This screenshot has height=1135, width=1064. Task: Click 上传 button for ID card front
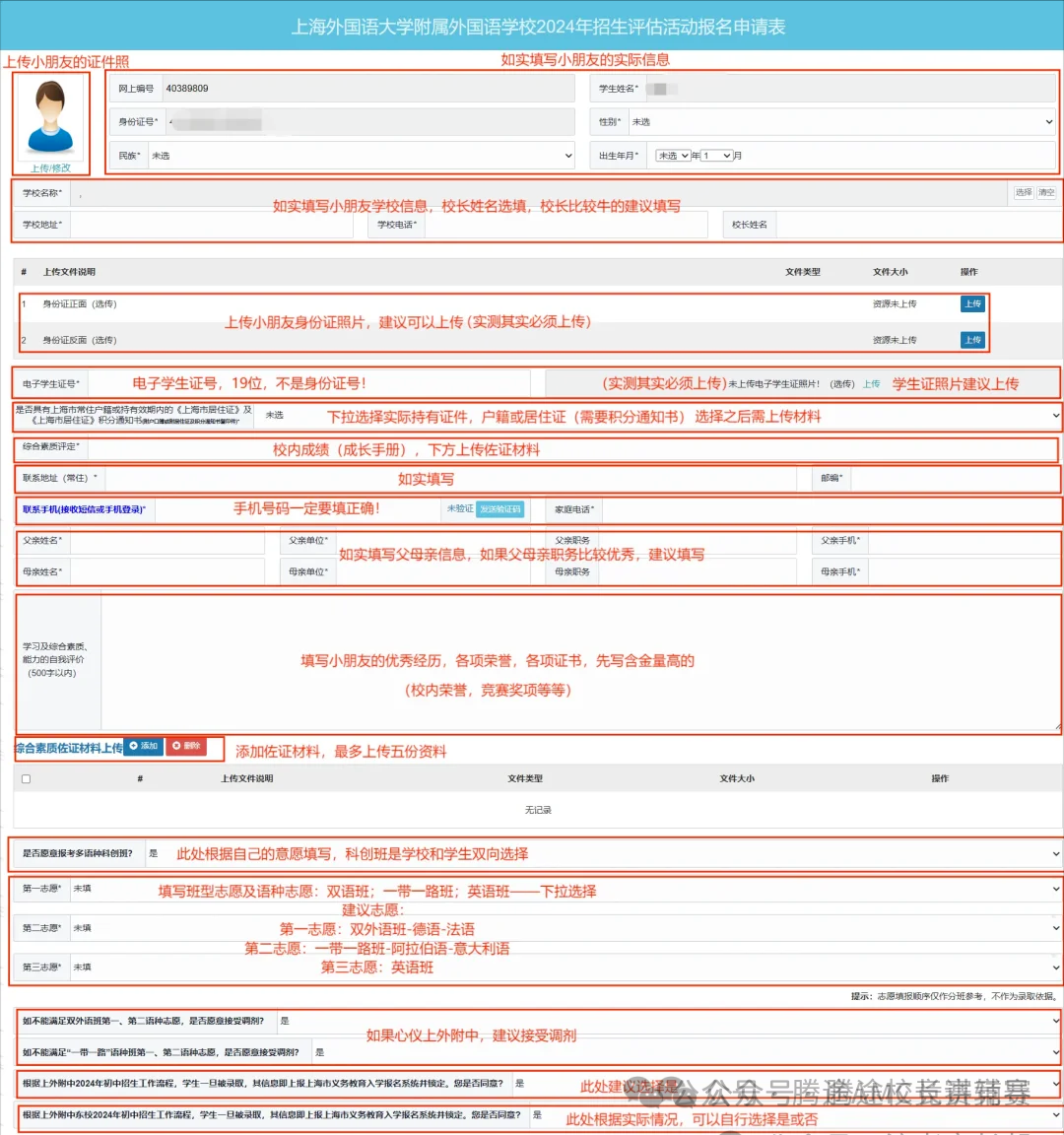click(971, 304)
